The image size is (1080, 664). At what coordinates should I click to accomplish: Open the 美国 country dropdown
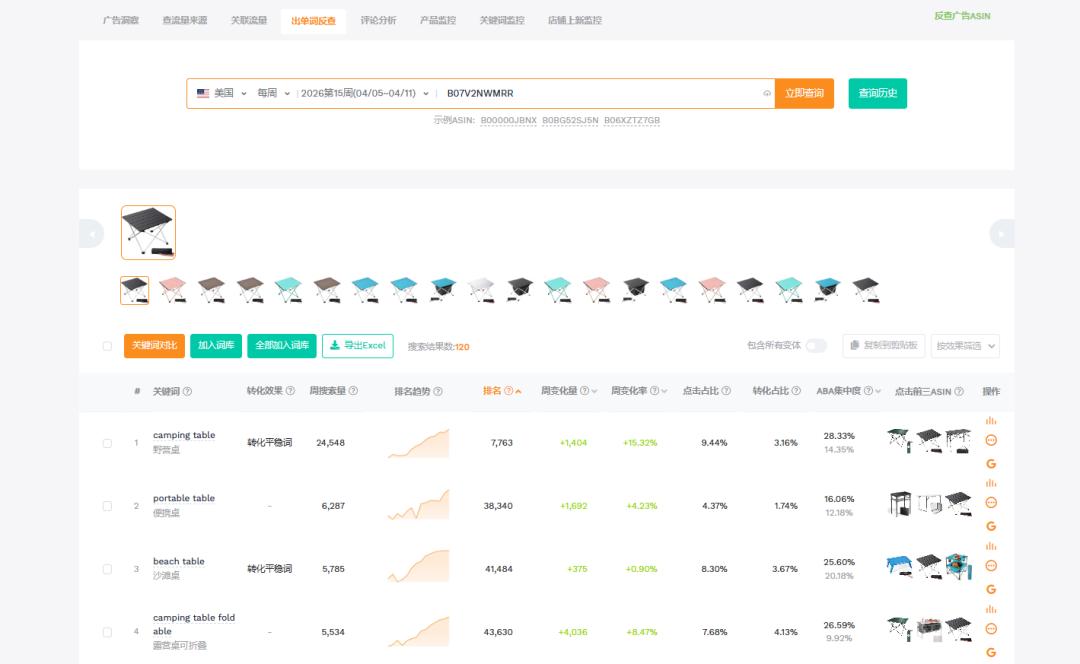(221, 93)
